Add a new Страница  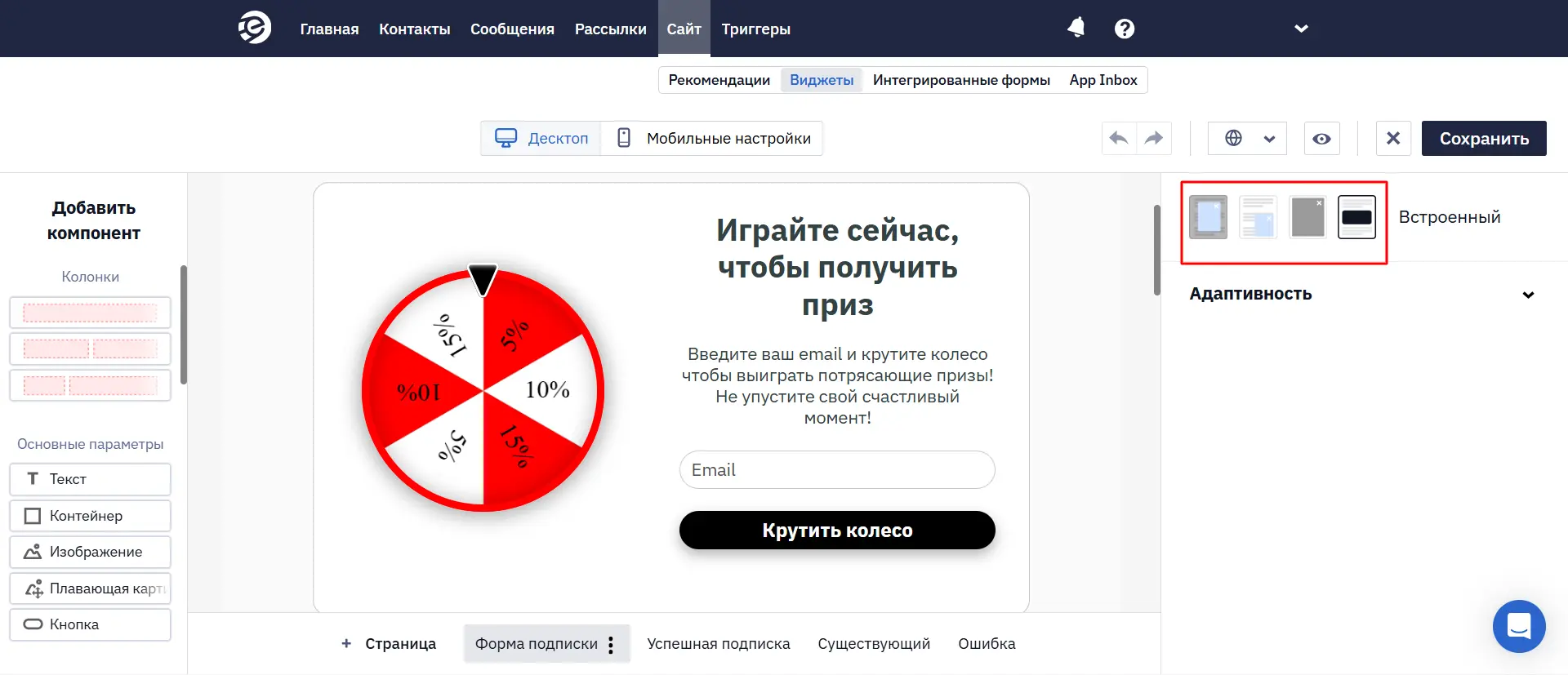(389, 644)
